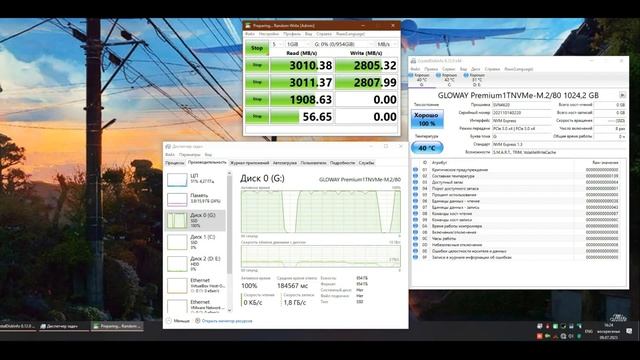Click the Preparing Random taskbar button
This screenshot has width=640, height=360.
click(117, 326)
